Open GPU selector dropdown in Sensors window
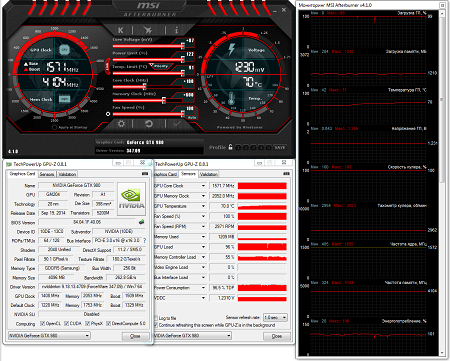Screen dimensions: 450x361 point(193,335)
